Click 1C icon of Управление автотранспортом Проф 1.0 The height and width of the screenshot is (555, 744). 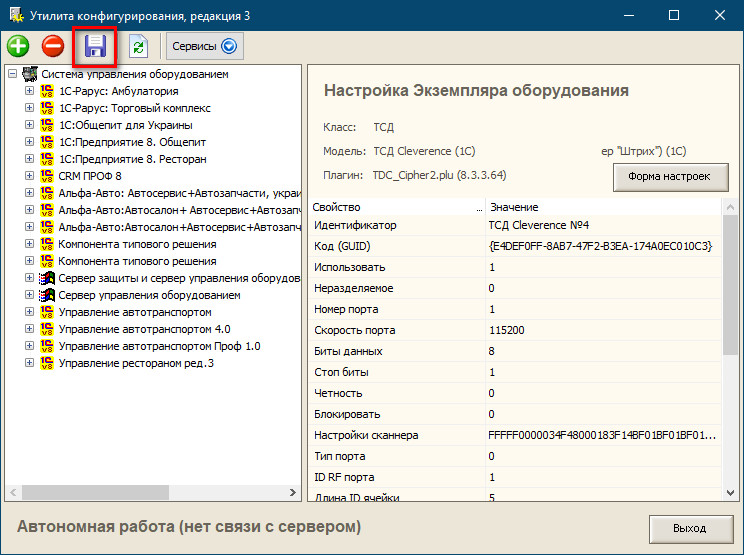click(46, 346)
